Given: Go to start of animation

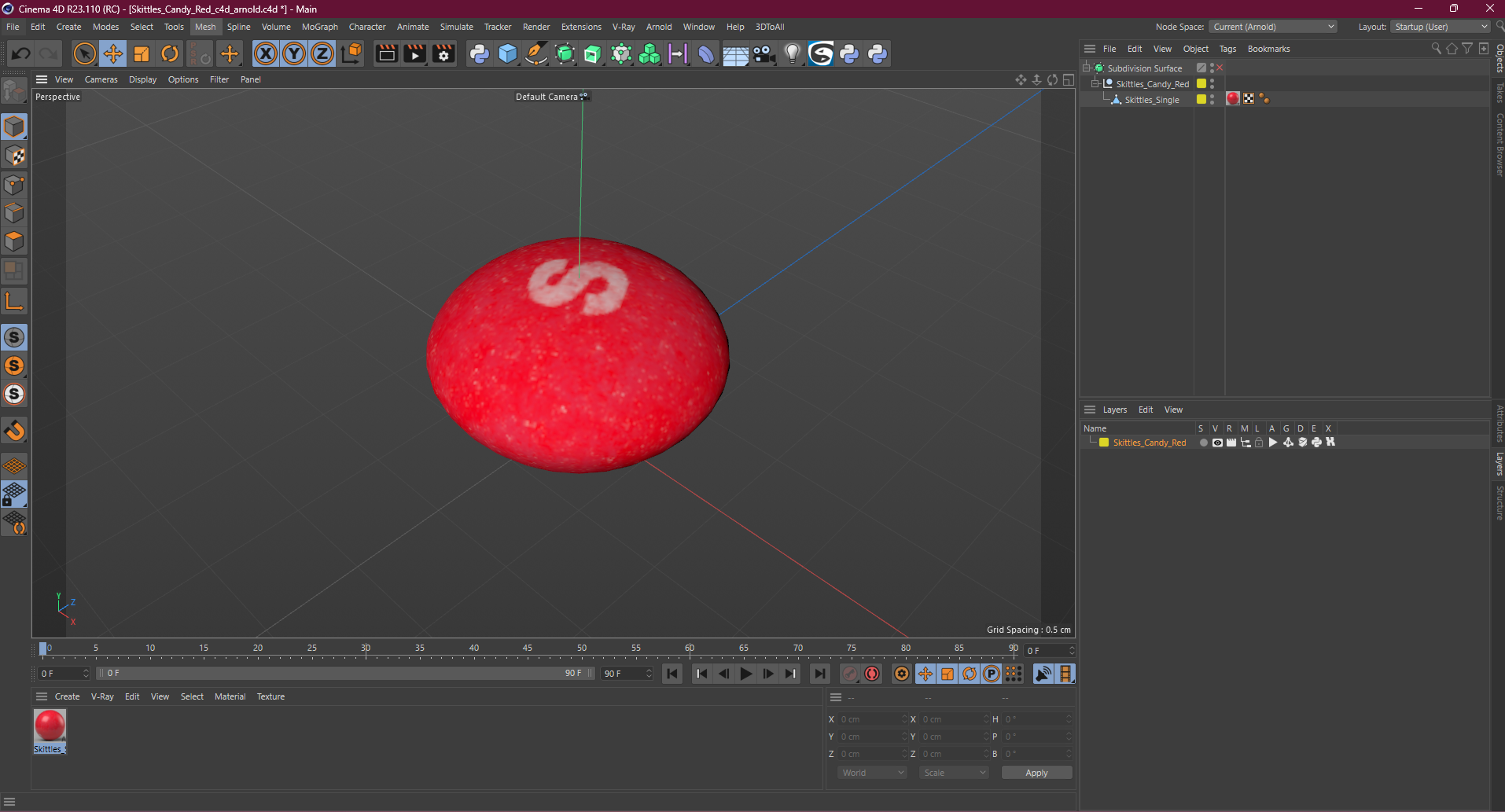Looking at the screenshot, I should [672, 674].
